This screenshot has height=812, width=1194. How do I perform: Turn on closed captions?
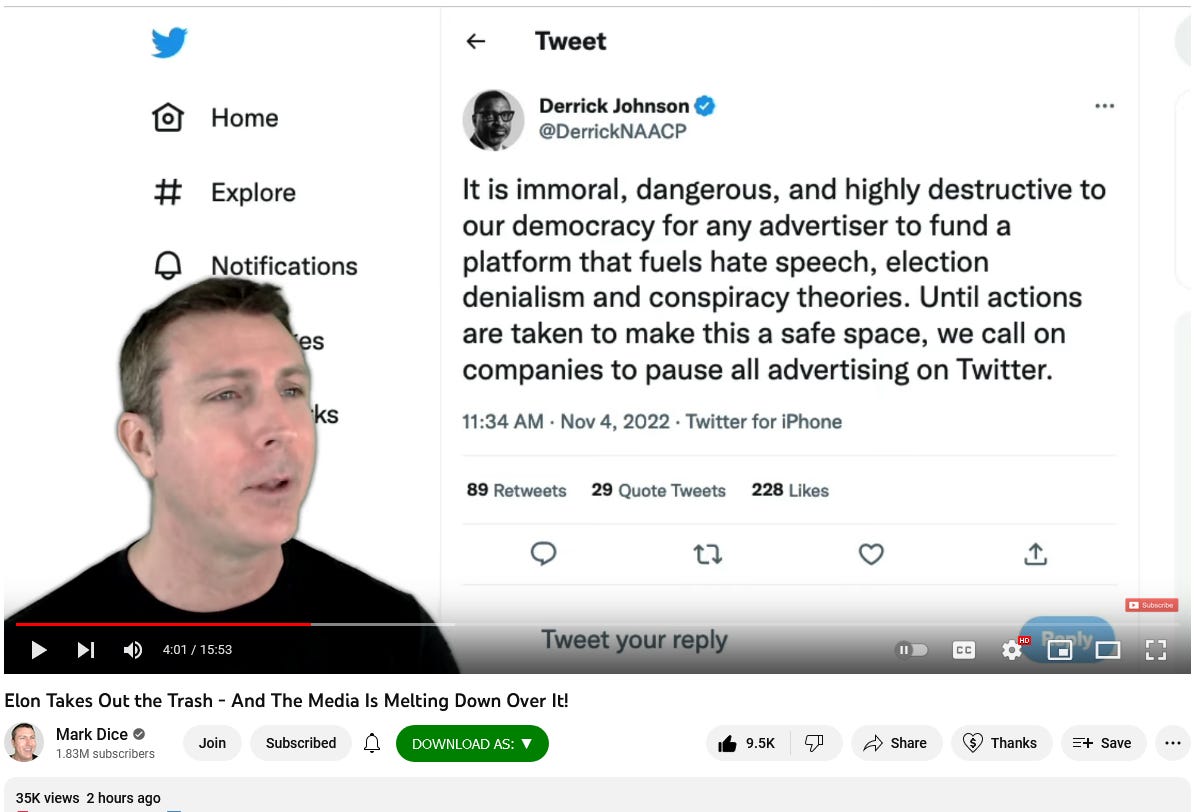tap(963, 650)
